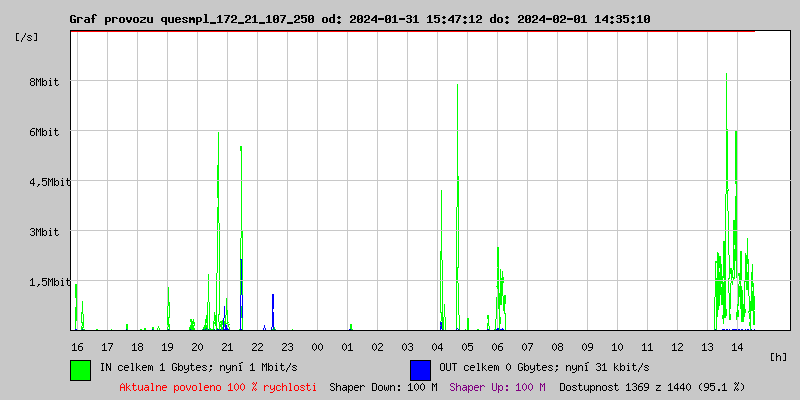Viewport: 800px width, 400px height.
Task: Select the 6Mbit y-axis label
Action: (43, 132)
